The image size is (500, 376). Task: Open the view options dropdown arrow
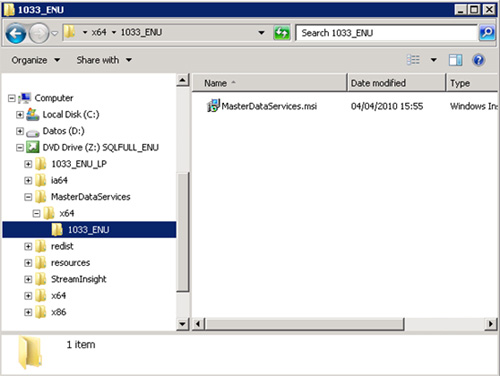[x=434, y=60]
